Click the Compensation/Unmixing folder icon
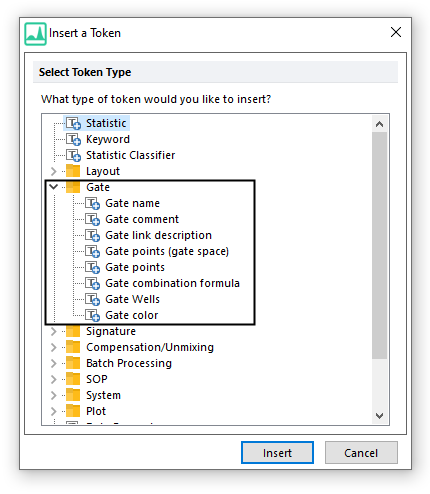 pos(73,347)
